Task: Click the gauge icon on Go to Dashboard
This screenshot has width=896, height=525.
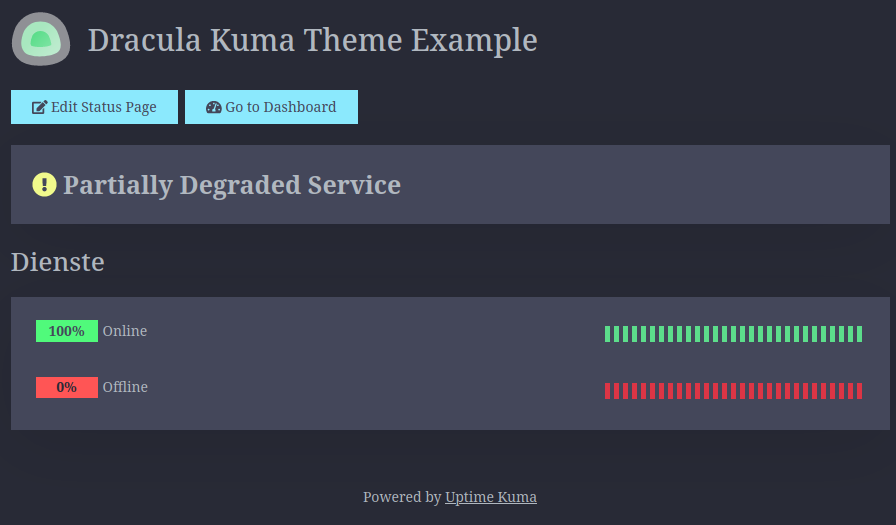Action: (214, 107)
